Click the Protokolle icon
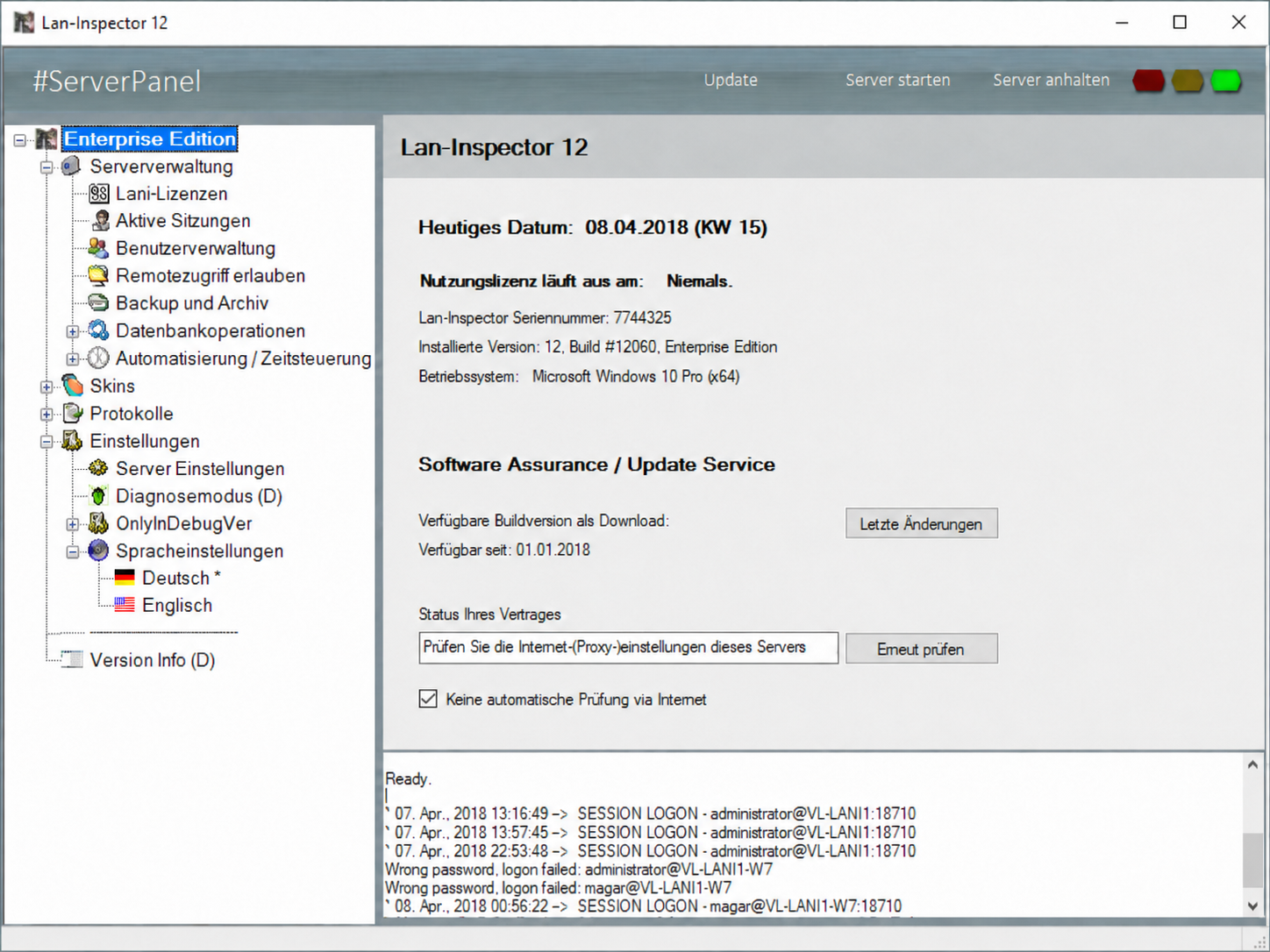1270x952 pixels. [x=72, y=413]
